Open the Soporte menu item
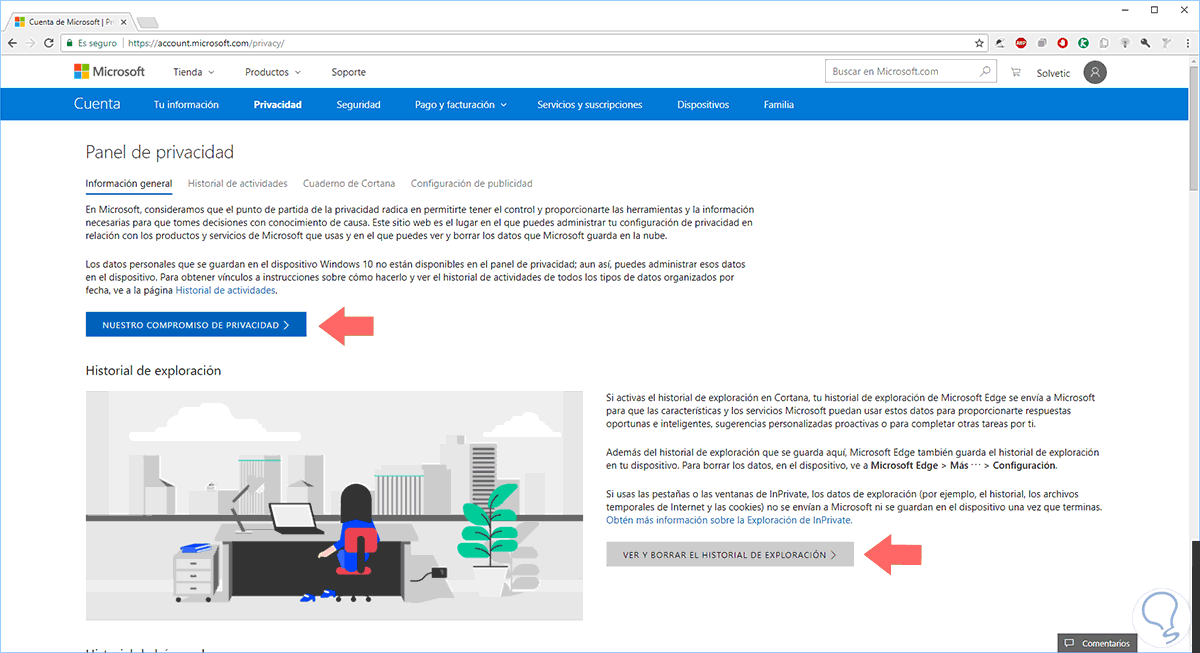Viewport: 1200px width, 653px height. (349, 72)
